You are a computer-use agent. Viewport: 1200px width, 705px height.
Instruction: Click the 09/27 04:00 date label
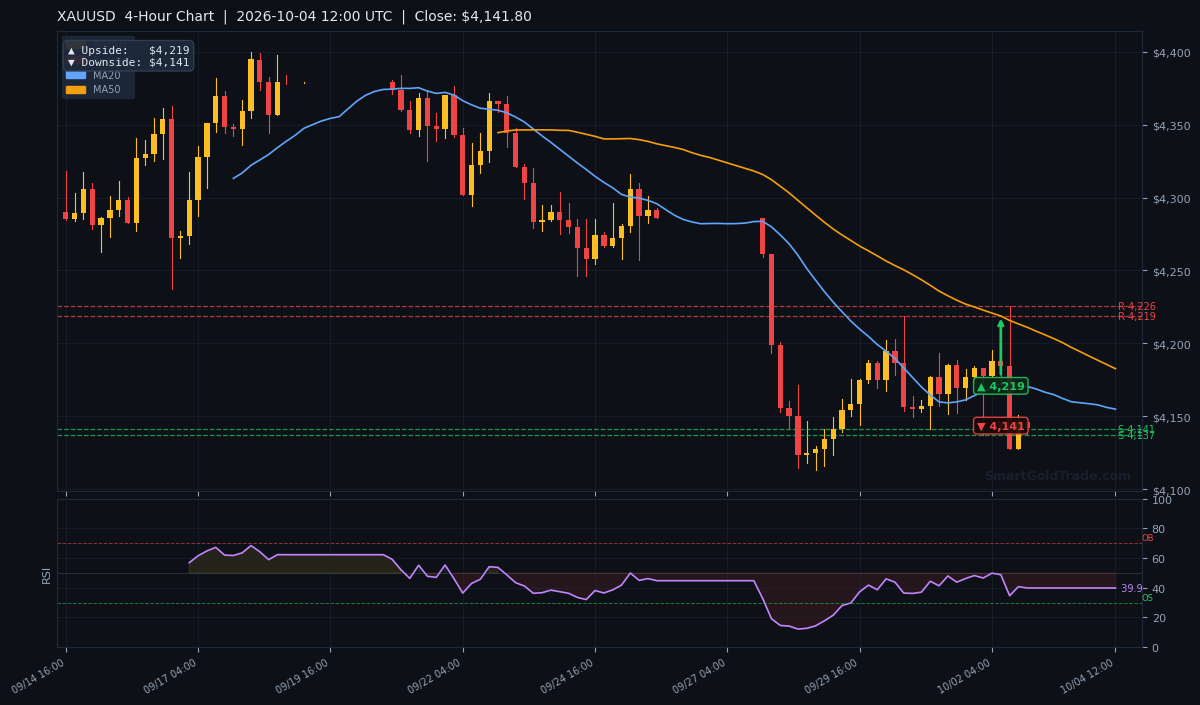coord(699,675)
